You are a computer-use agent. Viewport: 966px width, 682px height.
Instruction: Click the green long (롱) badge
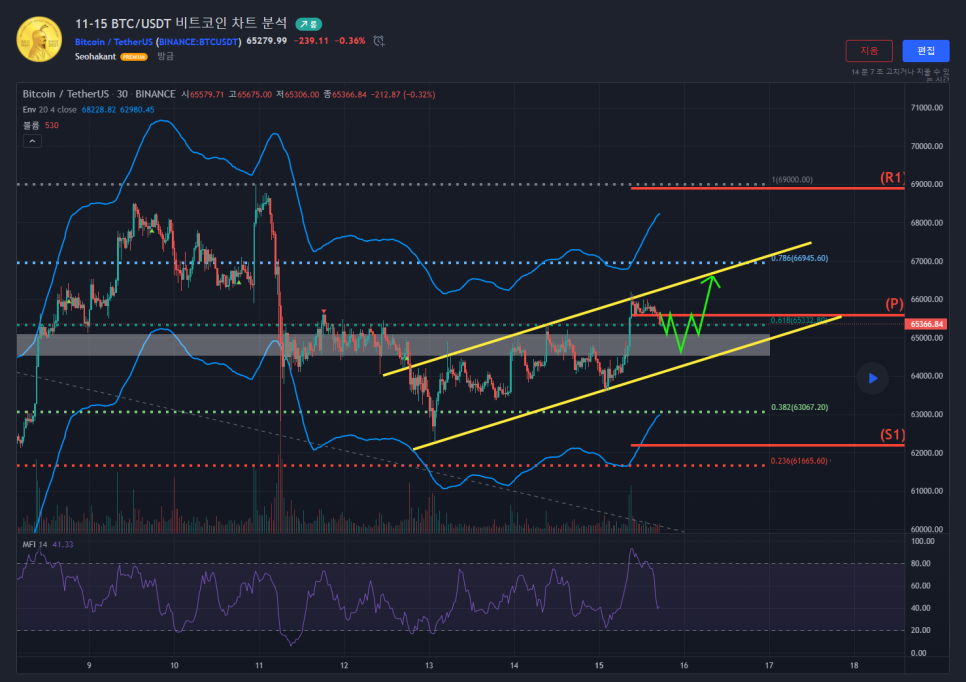308,23
